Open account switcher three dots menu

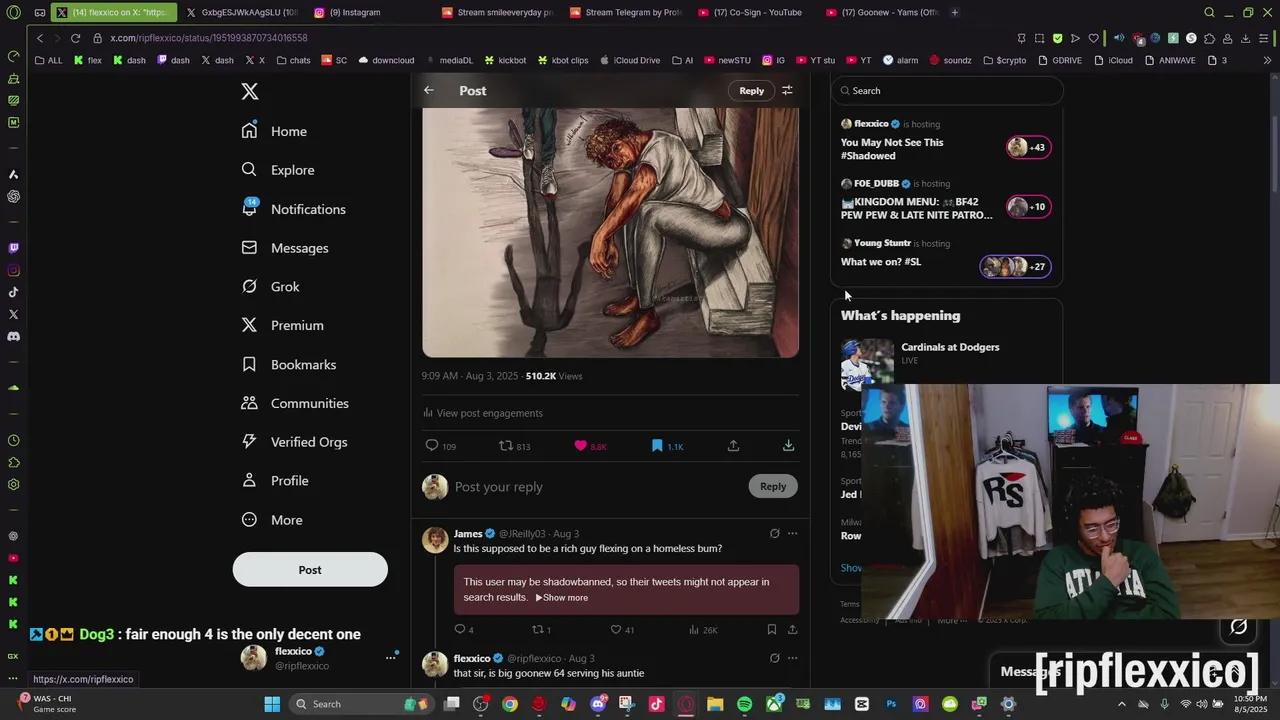click(x=391, y=657)
